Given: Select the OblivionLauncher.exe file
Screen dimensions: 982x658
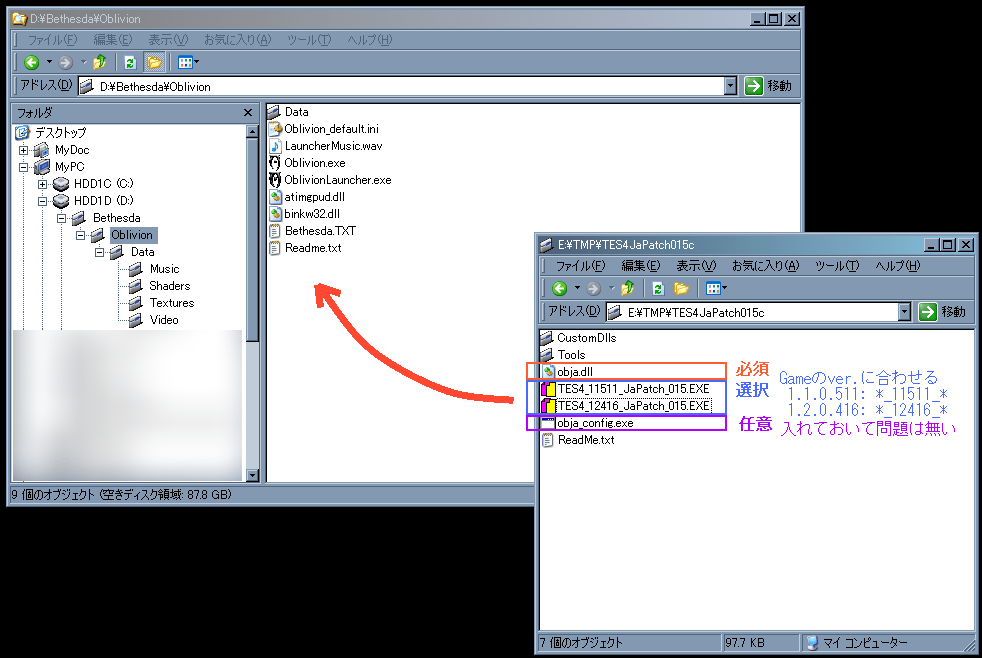Looking at the screenshot, I should [x=337, y=180].
